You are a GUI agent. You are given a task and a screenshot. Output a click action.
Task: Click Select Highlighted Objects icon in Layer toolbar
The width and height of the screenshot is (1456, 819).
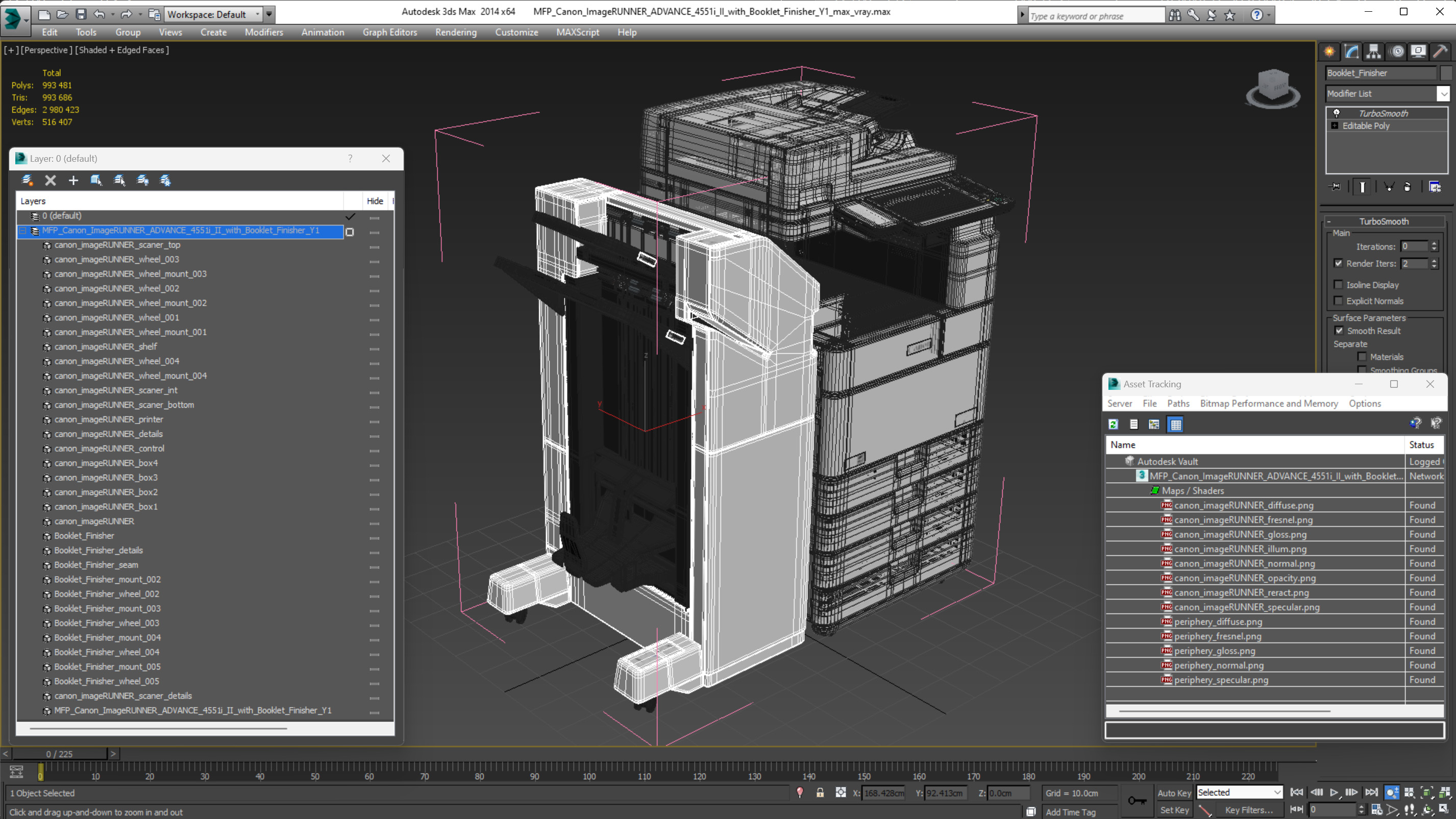pyautogui.click(x=96, y=180)
